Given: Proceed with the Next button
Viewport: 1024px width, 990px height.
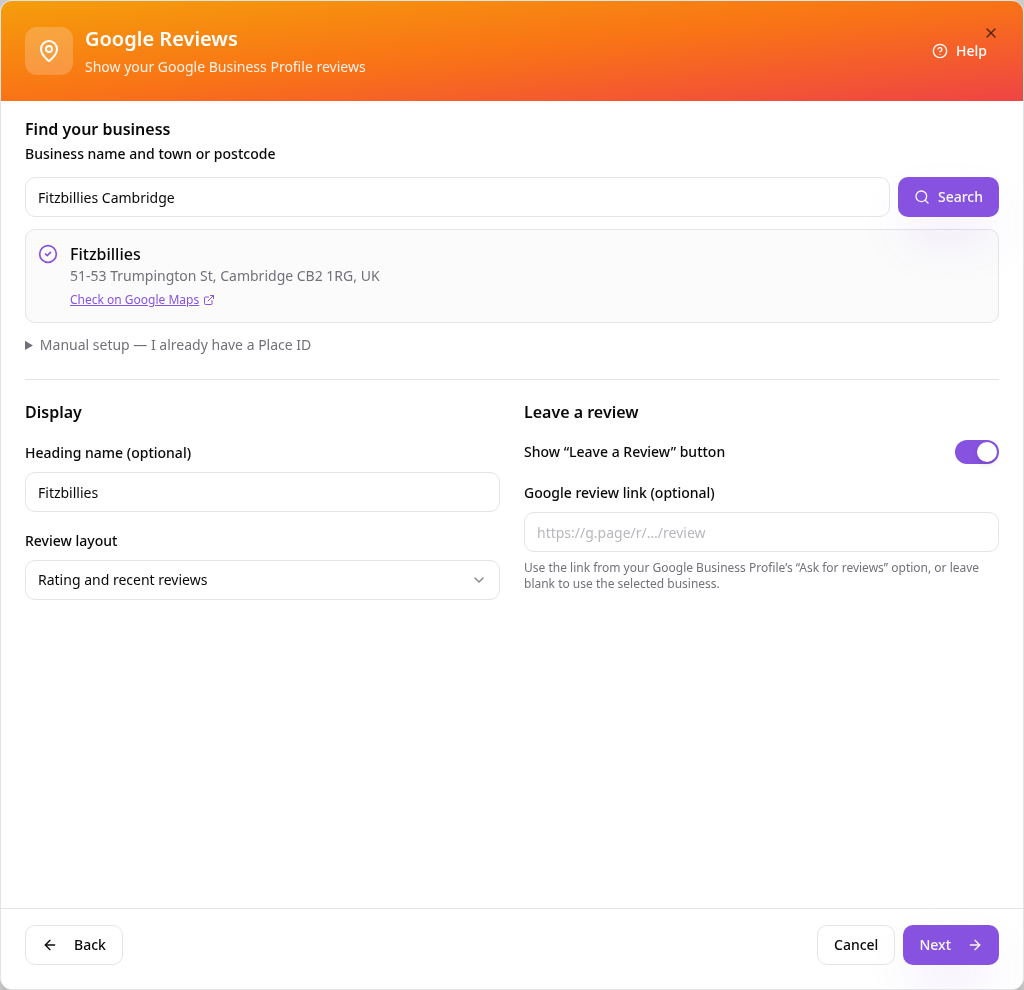Looking at the screenshot, I should pos(950,945).
